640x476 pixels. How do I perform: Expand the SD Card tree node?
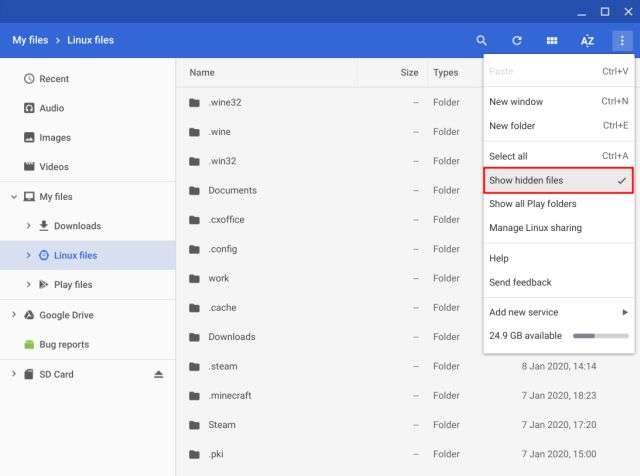[14, 374]
